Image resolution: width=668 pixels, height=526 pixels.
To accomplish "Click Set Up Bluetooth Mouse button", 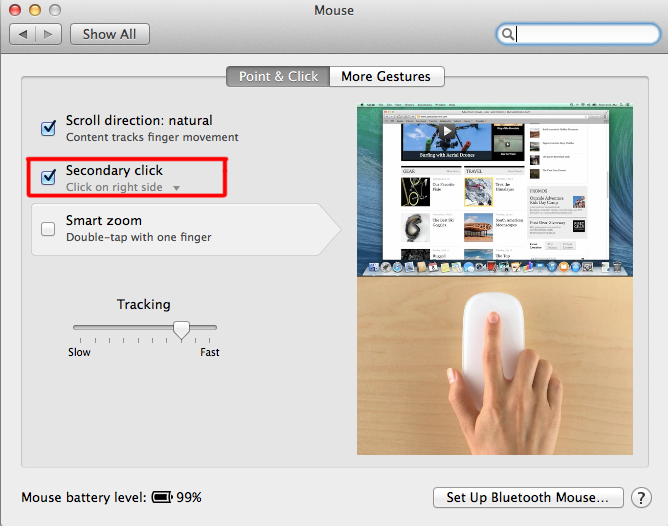I will click(528, 497).
